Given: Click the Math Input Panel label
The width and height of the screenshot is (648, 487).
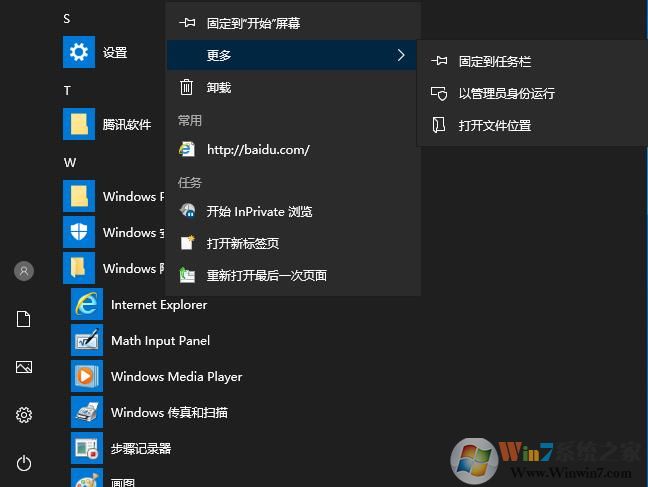Looking at the screenshot, I should (x=160, y=341).
